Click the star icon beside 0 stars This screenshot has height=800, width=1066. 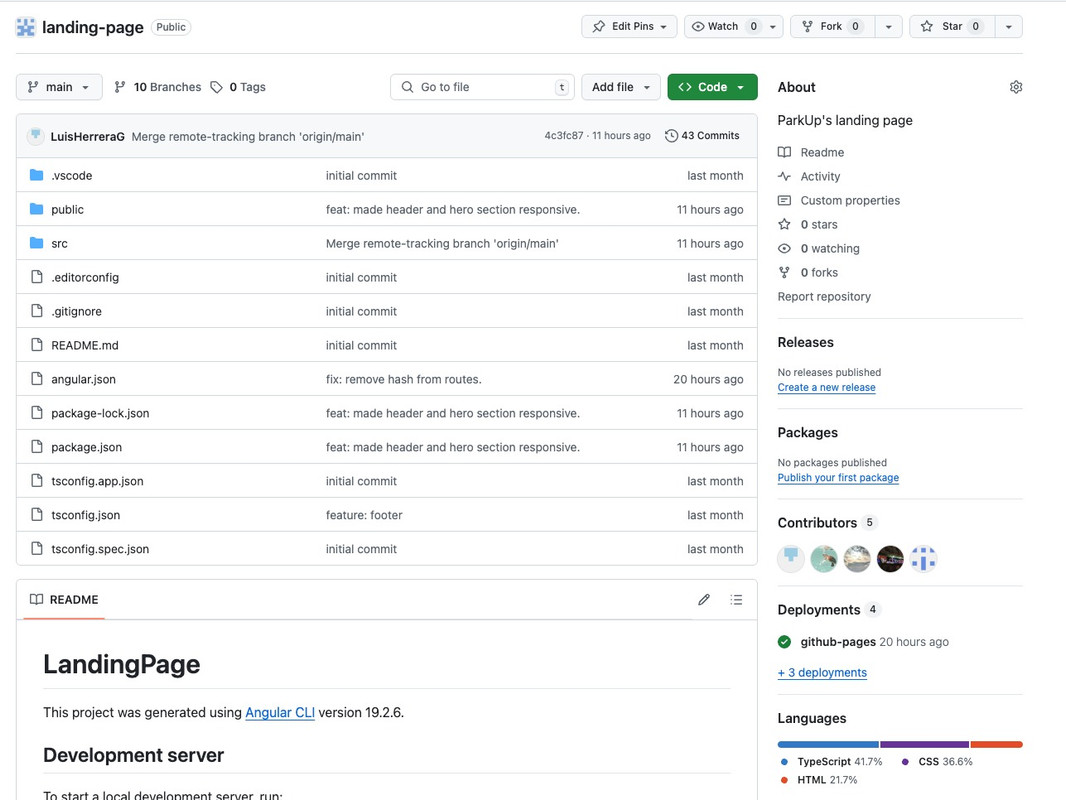coord(785,224)
